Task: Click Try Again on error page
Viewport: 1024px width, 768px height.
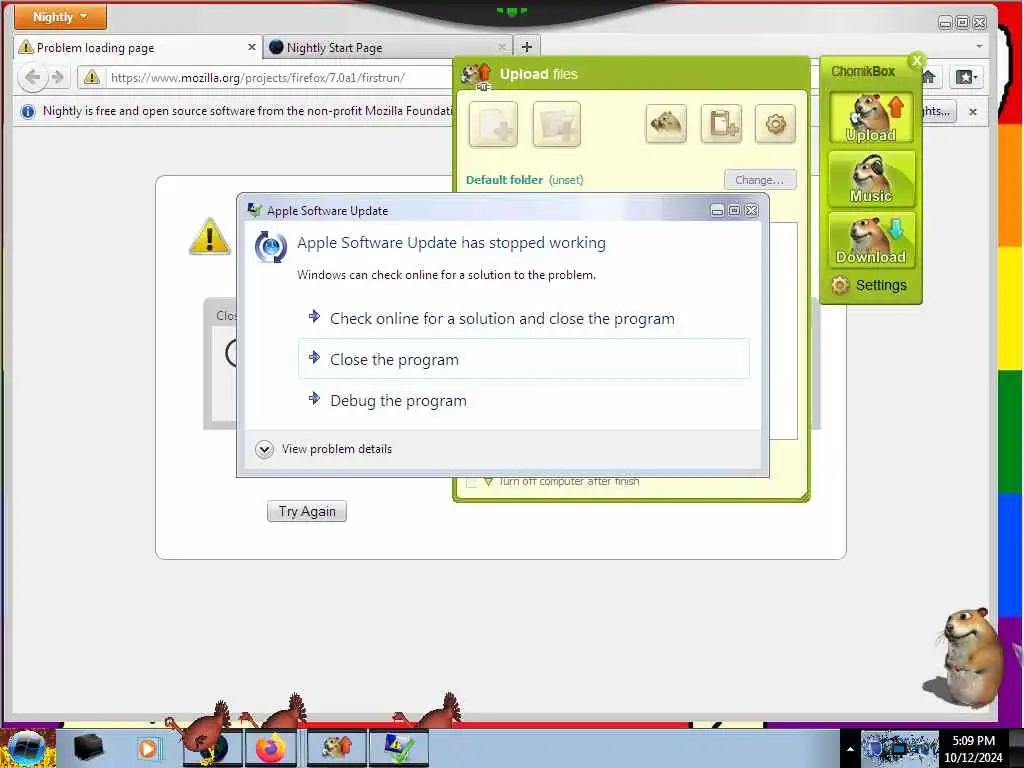Action: 307,511
